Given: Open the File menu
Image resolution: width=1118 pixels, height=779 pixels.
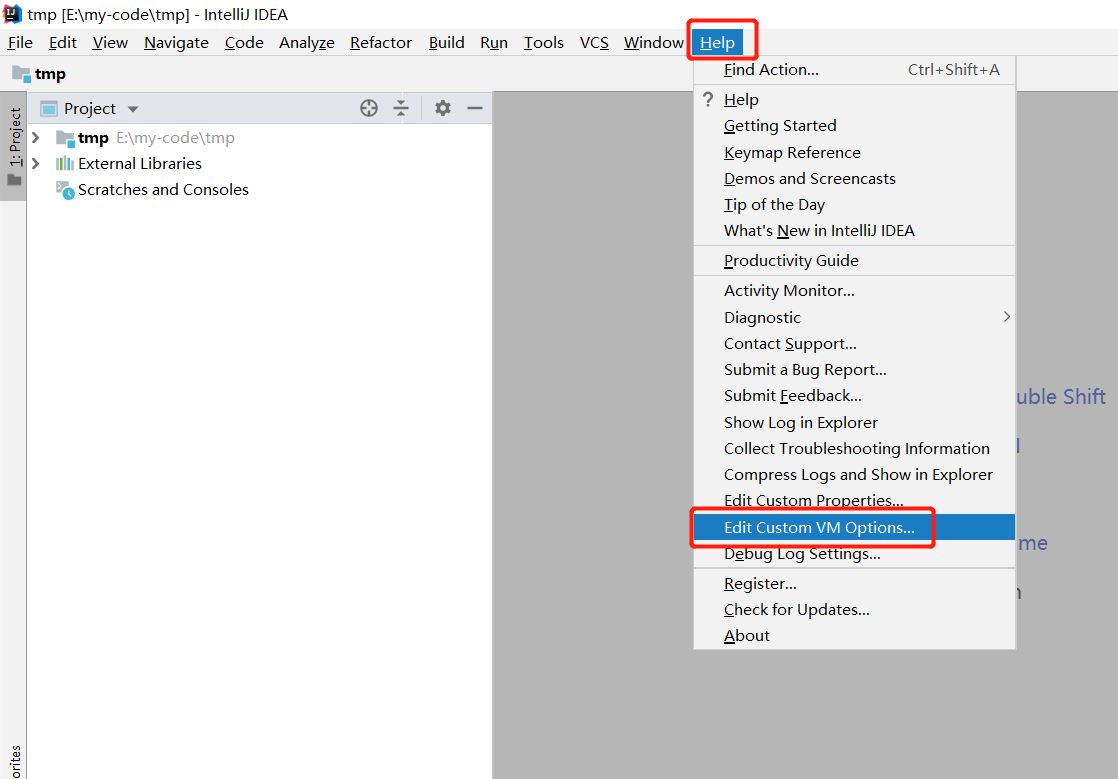Looking at the screenshot, I should click(x=20, y=43).
